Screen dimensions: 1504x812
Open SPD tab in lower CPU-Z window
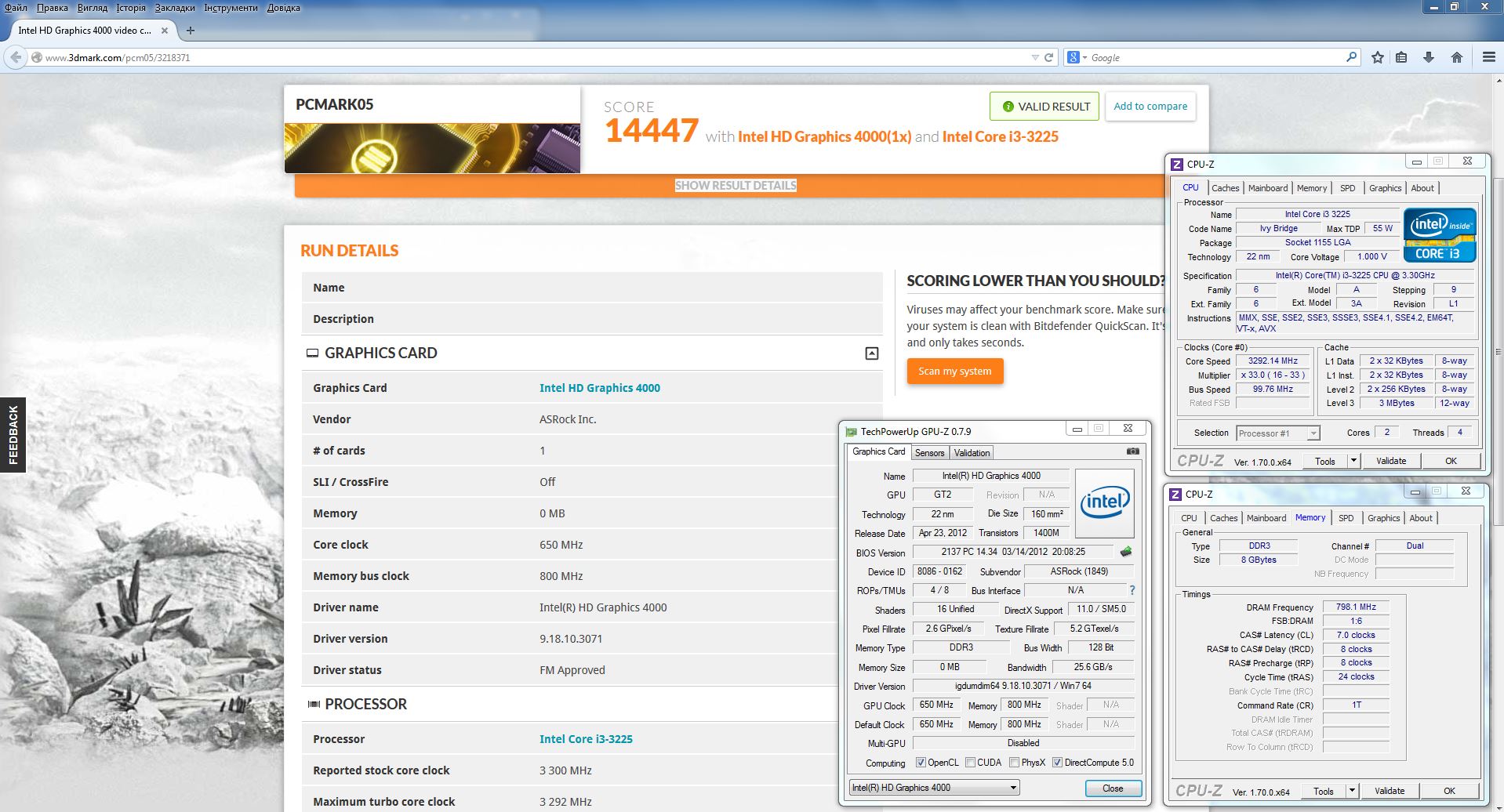point(1346,518)
